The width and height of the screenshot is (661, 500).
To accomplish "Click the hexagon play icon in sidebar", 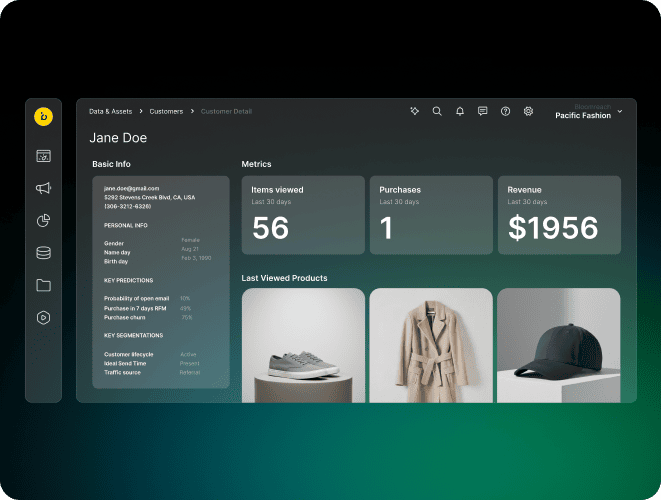I will click(43, 318).
